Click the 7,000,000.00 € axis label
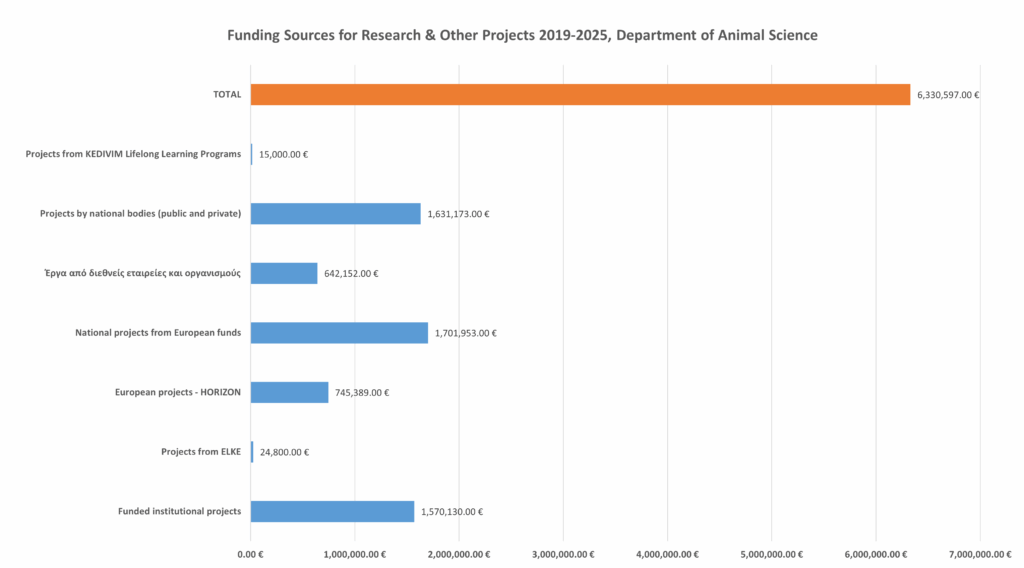Viewport: 1024px width, 568px height. click(x=980, y=554)
